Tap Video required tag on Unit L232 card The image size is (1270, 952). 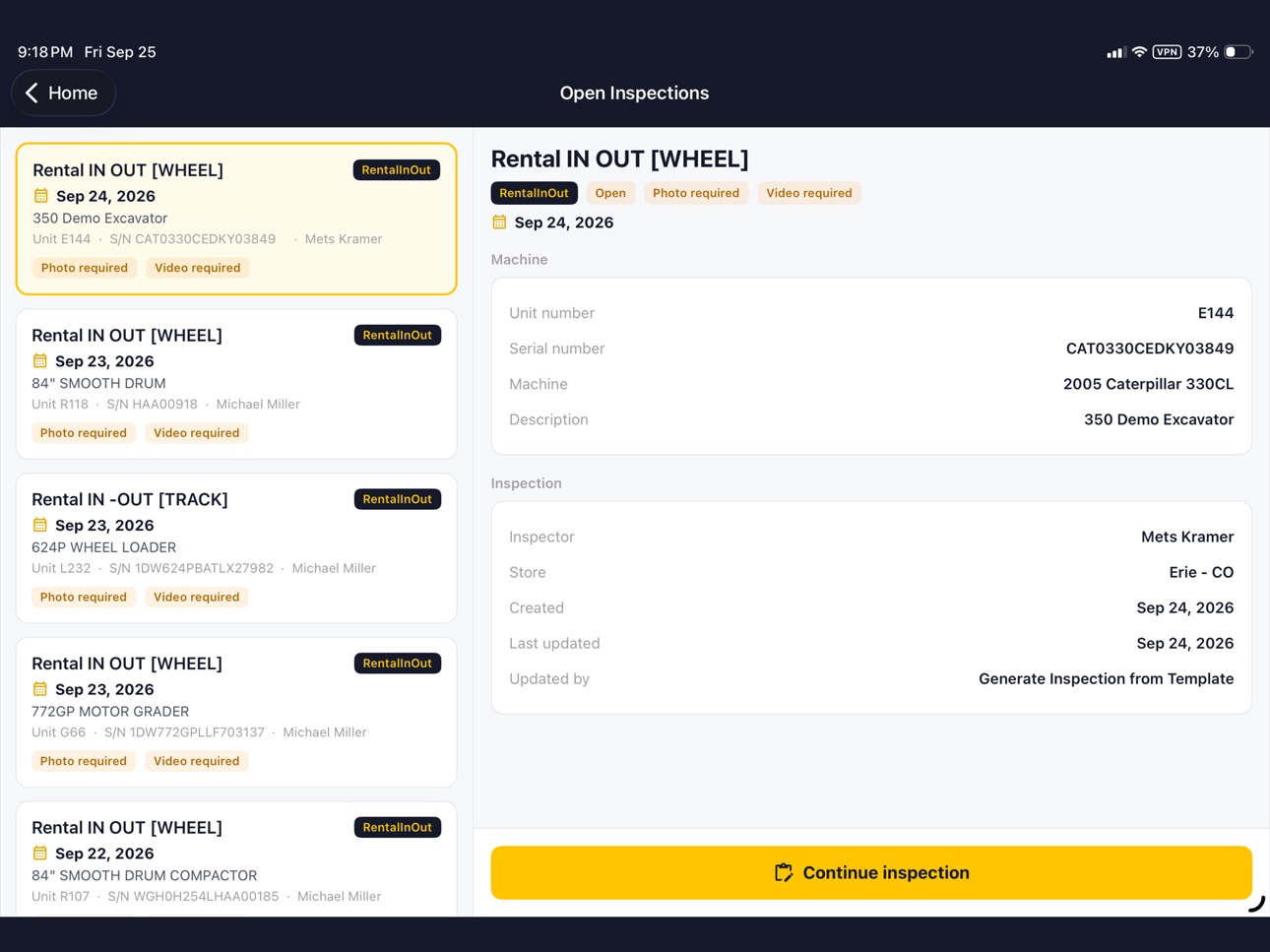click(x=197, y=597)
